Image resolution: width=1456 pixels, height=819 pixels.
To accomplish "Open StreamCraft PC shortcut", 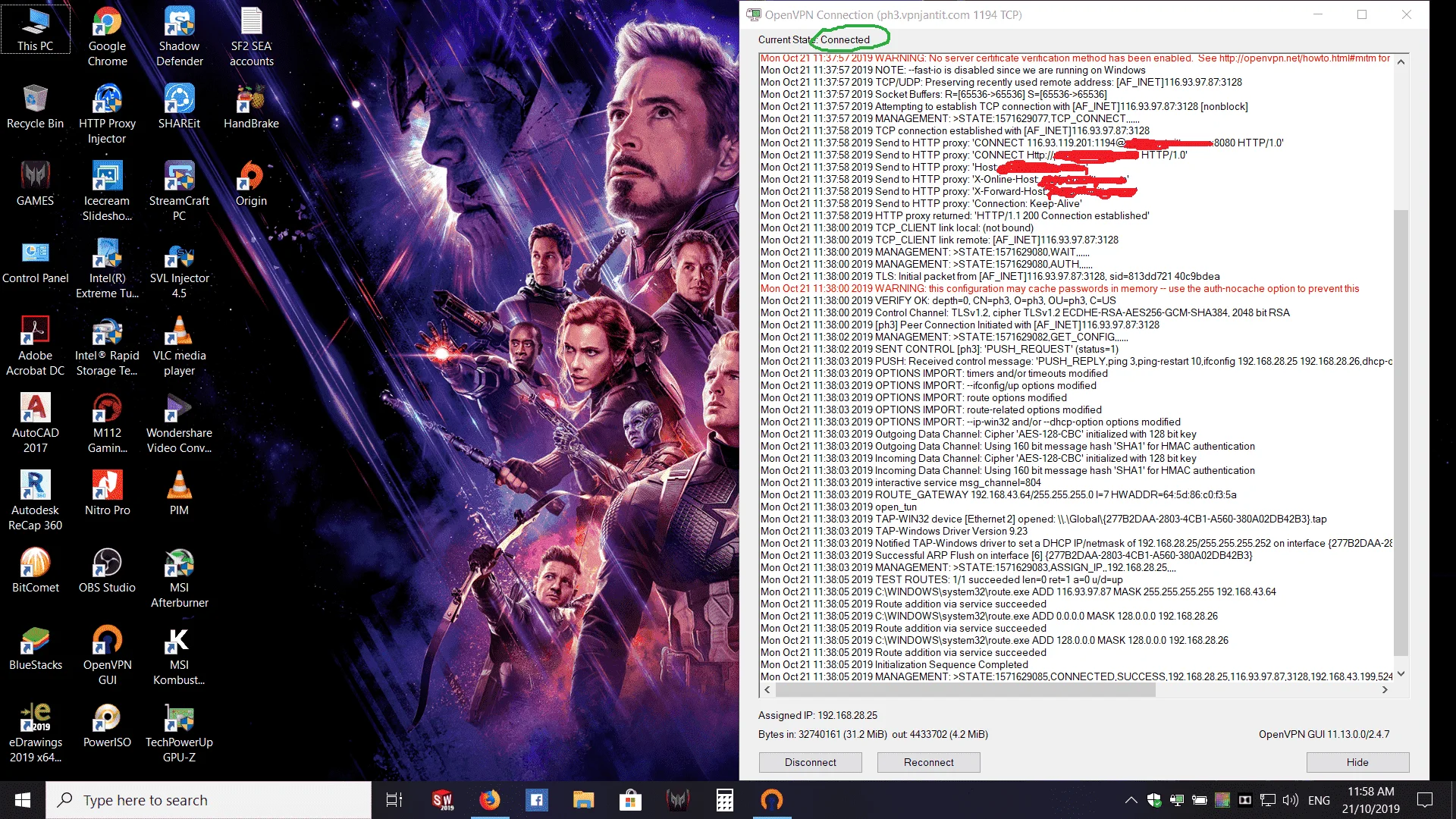I will pyautogui.click(x=180, y=191).
